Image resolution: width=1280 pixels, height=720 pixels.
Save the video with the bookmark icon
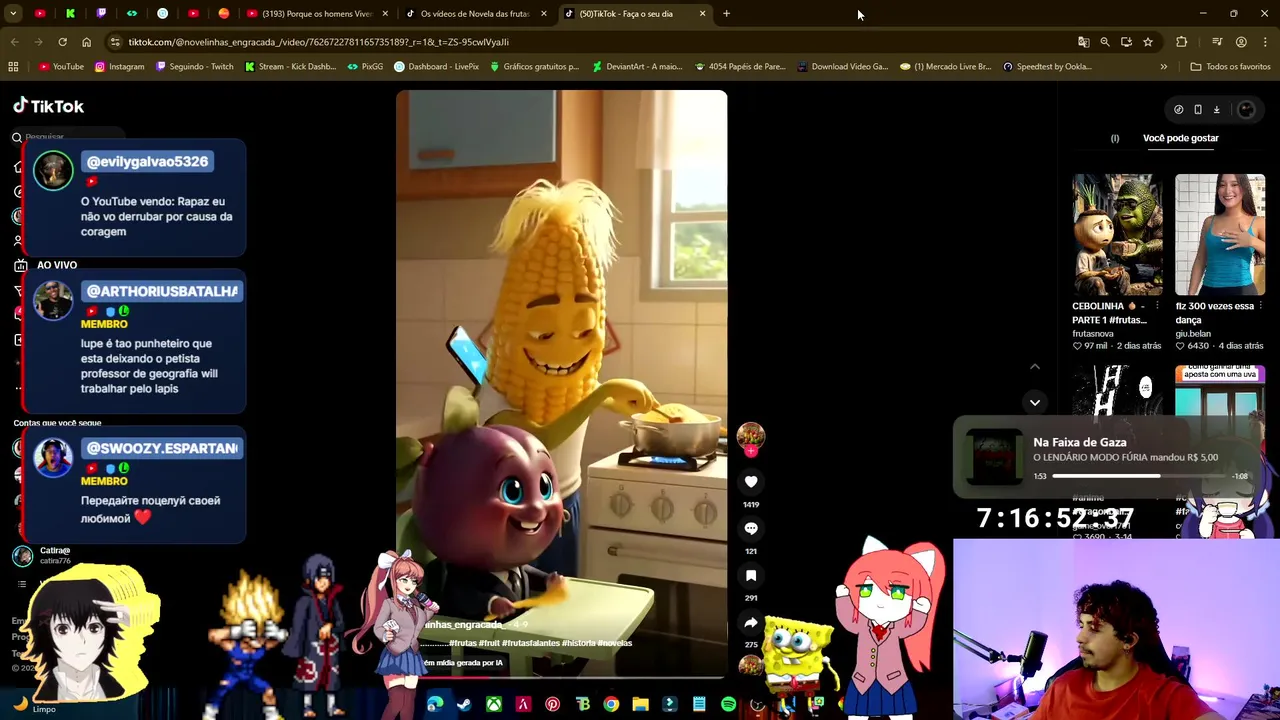(751, 575)
